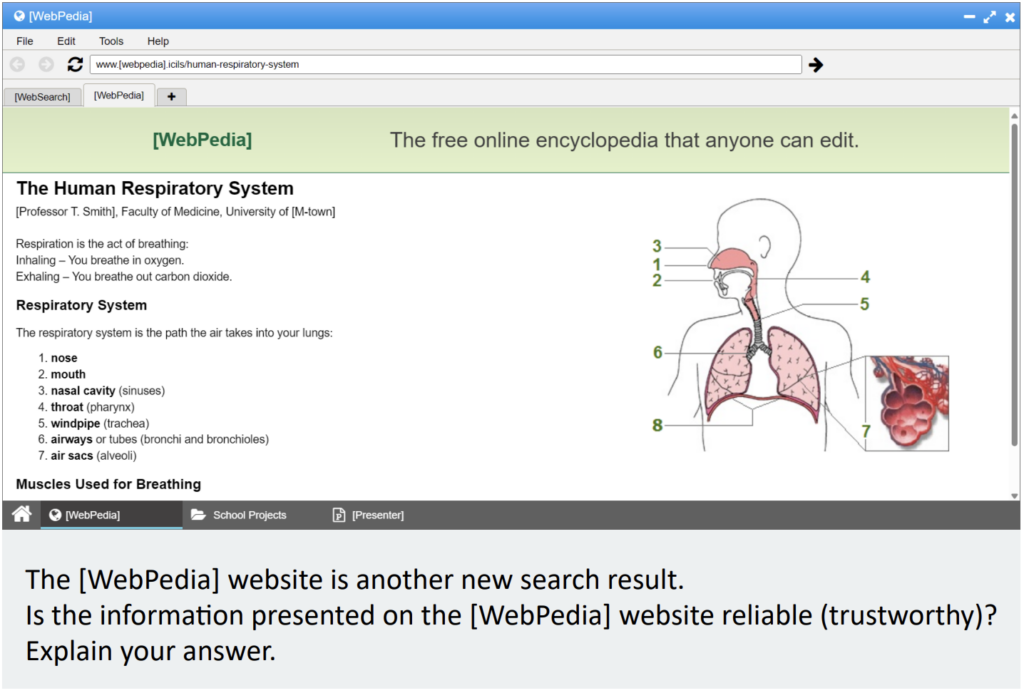Open the School Projects folder in taskbar
1024x693 pixels.
point(239,515)
